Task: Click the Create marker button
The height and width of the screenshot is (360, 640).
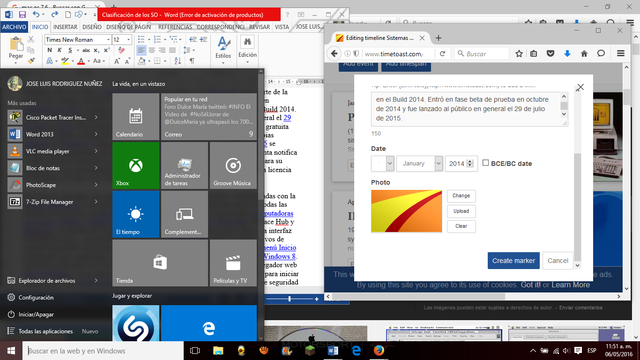Action: coord(513,260)
